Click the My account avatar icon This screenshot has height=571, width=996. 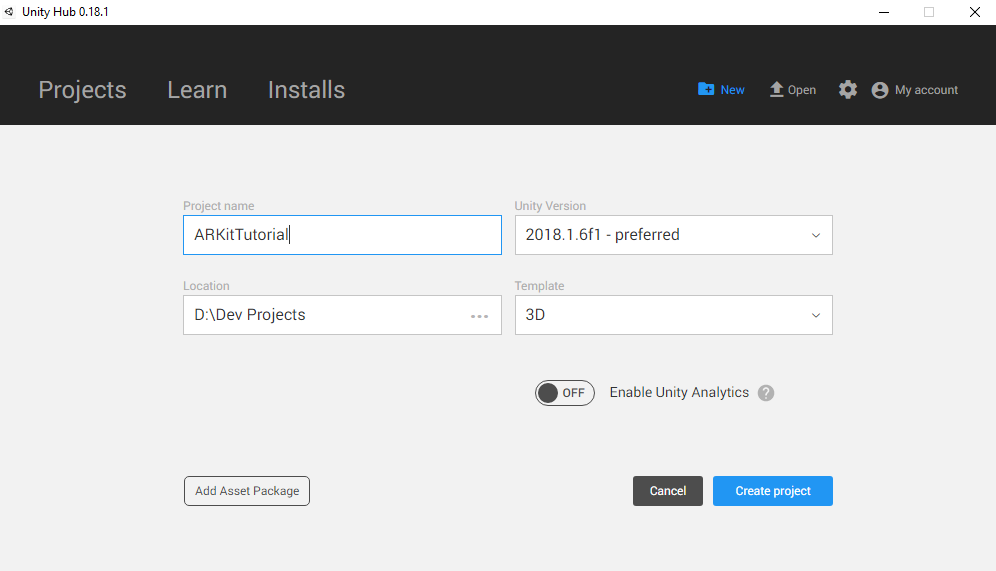click(880, 90)
